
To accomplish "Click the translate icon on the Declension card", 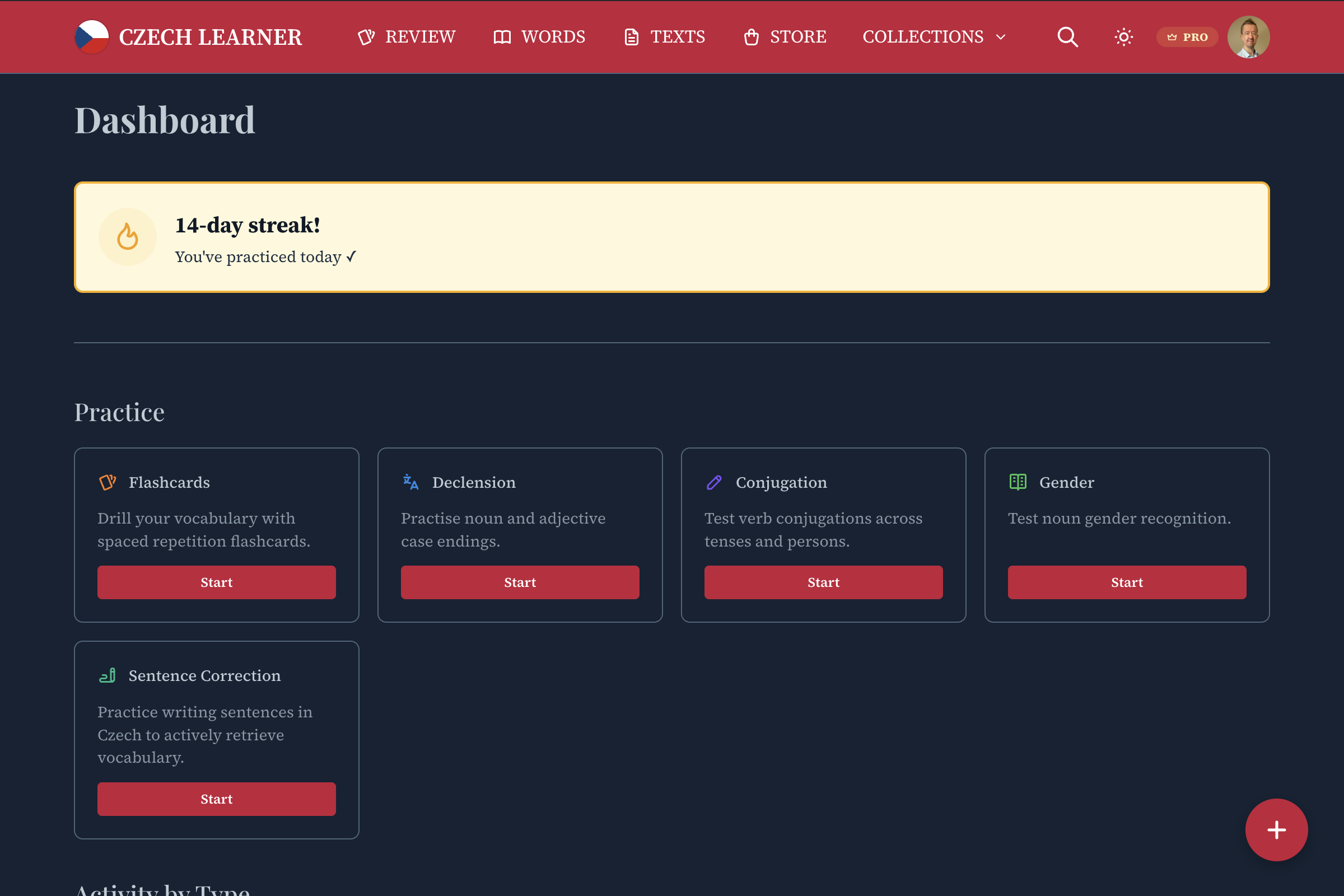I will tap(410, 482).
